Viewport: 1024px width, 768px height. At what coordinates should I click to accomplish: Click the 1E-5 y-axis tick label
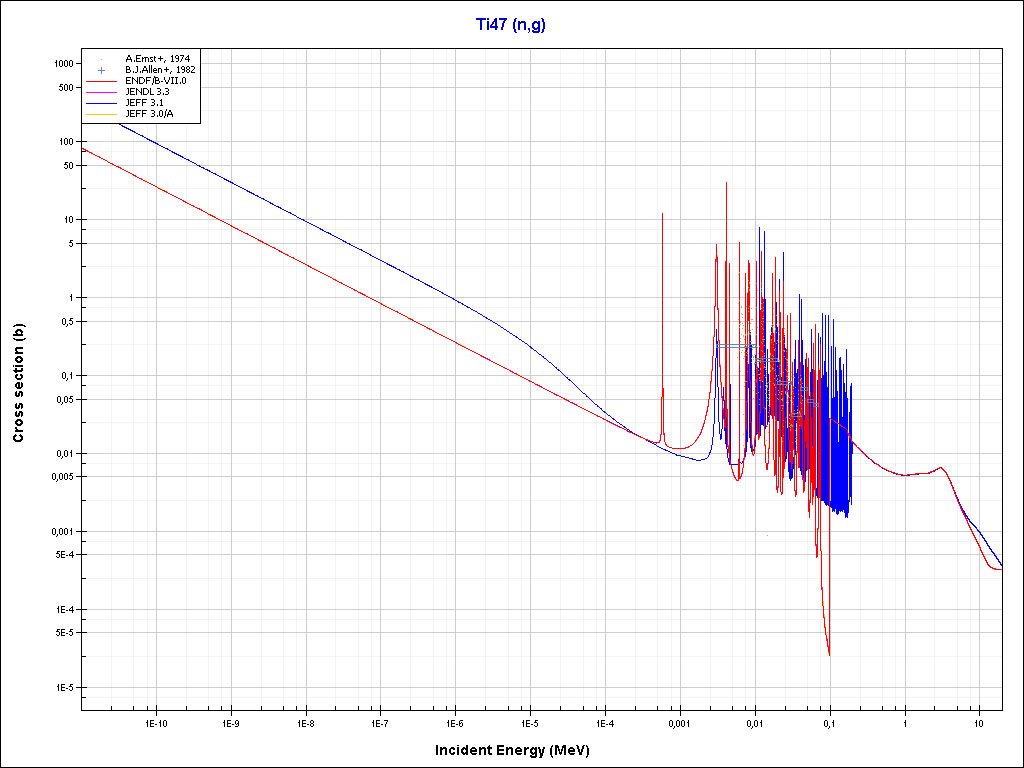coord(63,688)
